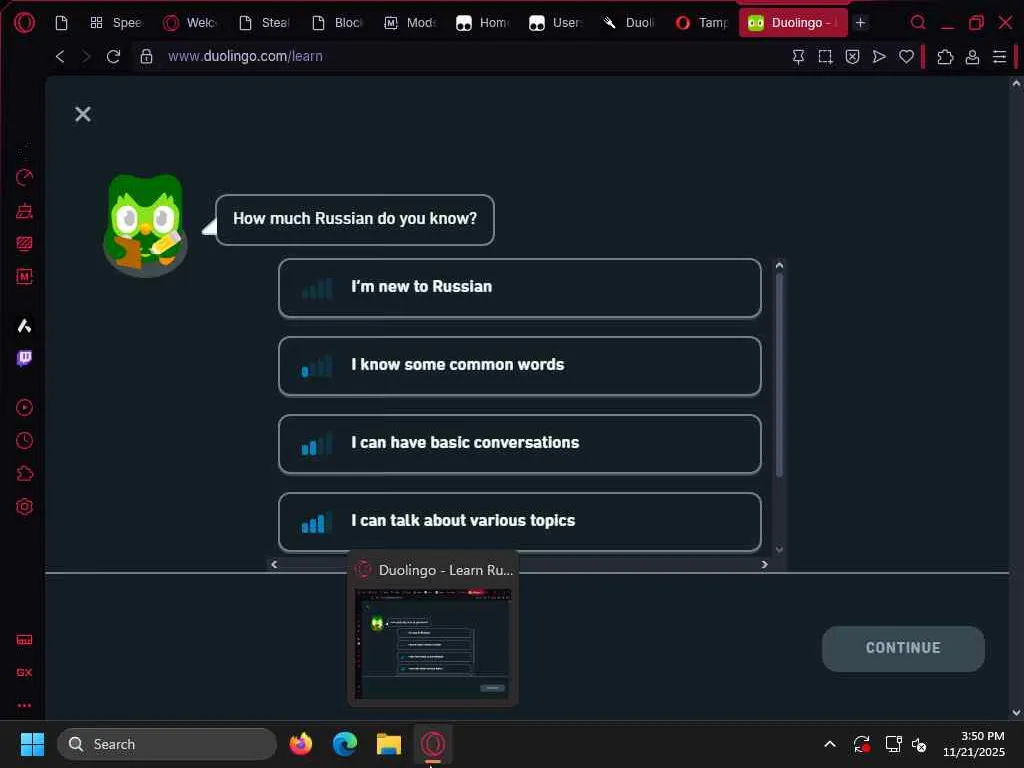Open Player sidebar icon
This screenshot has width=1024, height=768.
coord(24,408)
